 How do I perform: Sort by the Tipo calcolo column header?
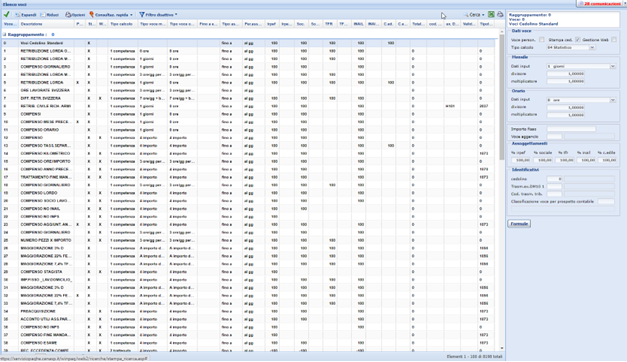pyautogui.click(x=123, y=24)
